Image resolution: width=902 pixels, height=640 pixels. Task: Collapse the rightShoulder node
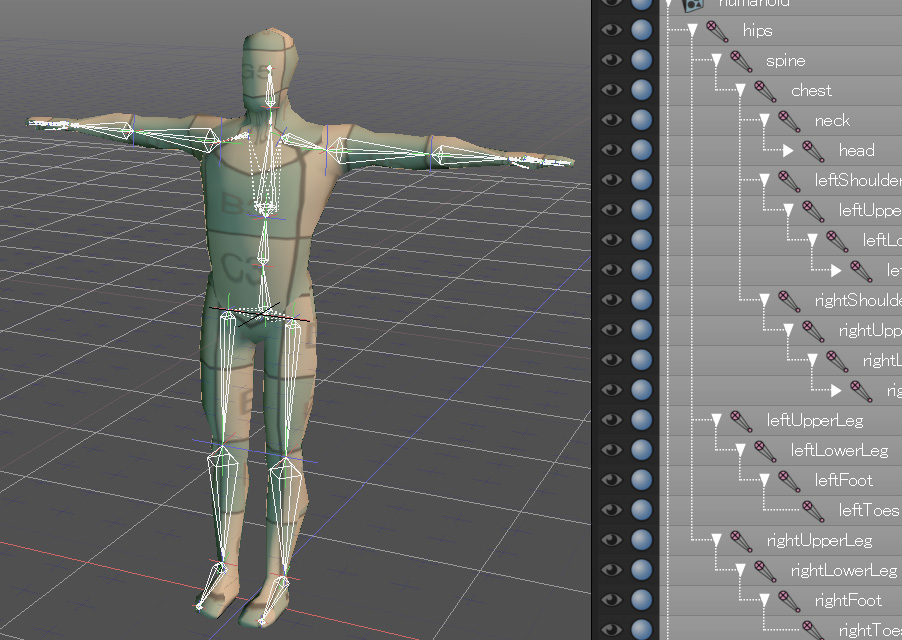[x=765, y=300]
